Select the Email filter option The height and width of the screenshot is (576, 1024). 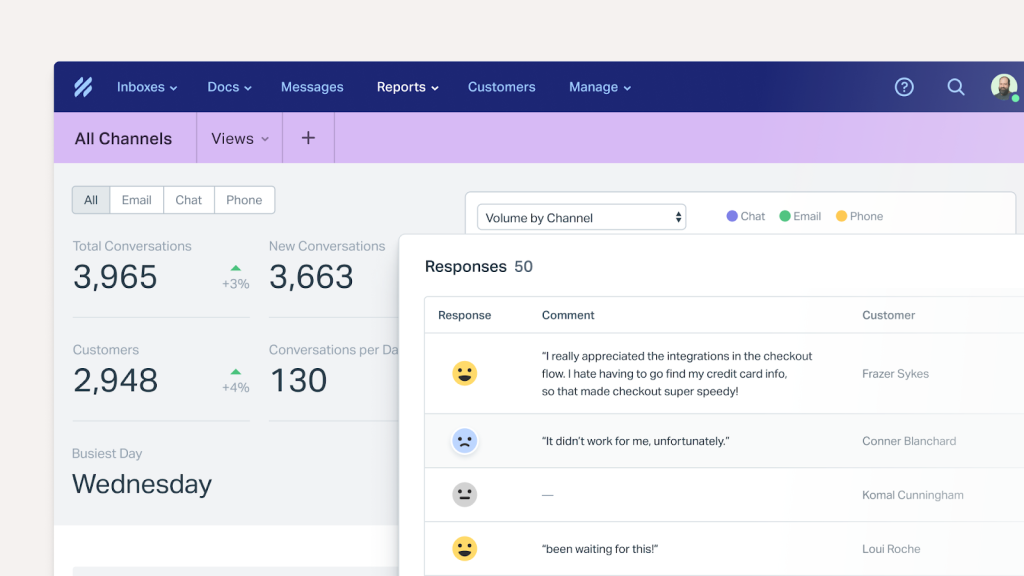136,200
